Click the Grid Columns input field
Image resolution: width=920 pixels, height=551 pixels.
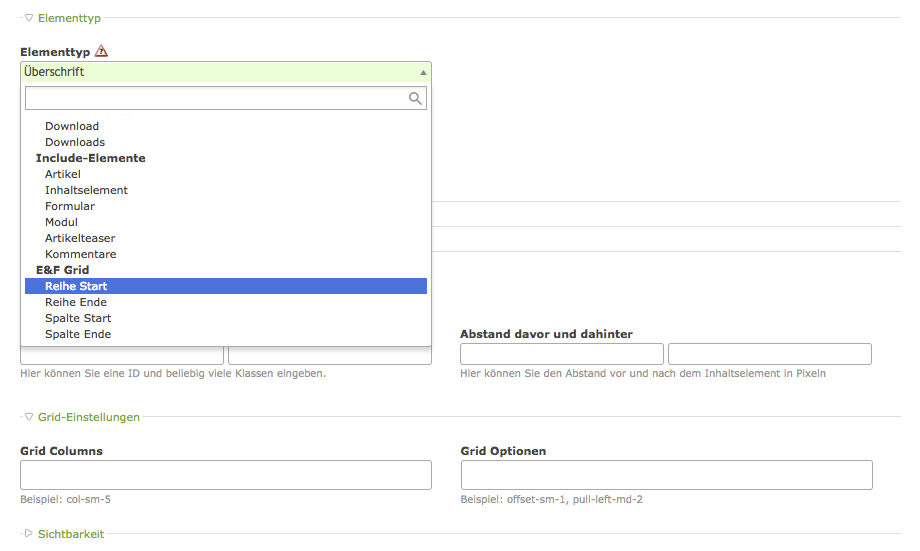pos(226,475)
